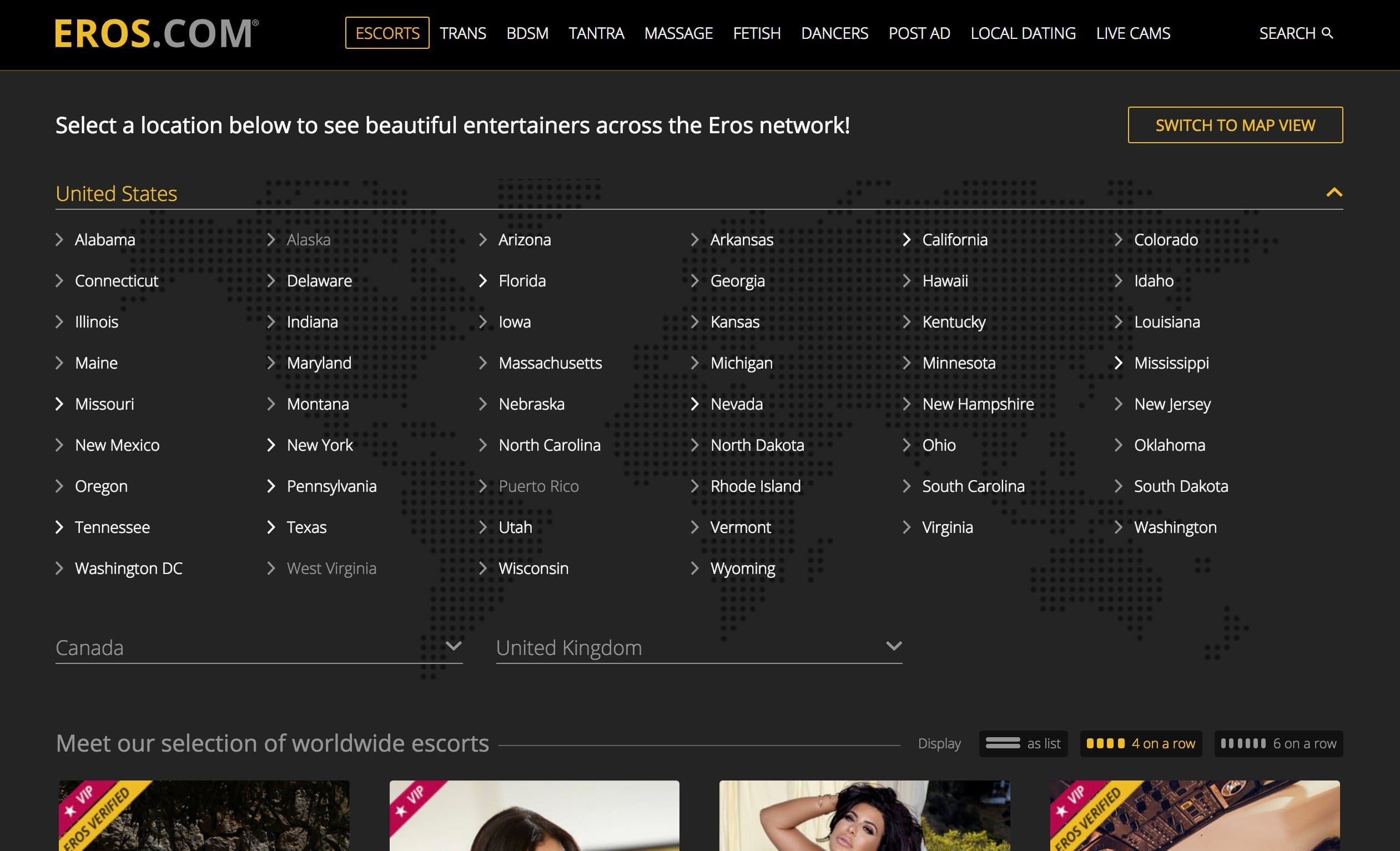Click the six-column grid icon
This screenshot has width=1400, height=851.
[1243, 743]
